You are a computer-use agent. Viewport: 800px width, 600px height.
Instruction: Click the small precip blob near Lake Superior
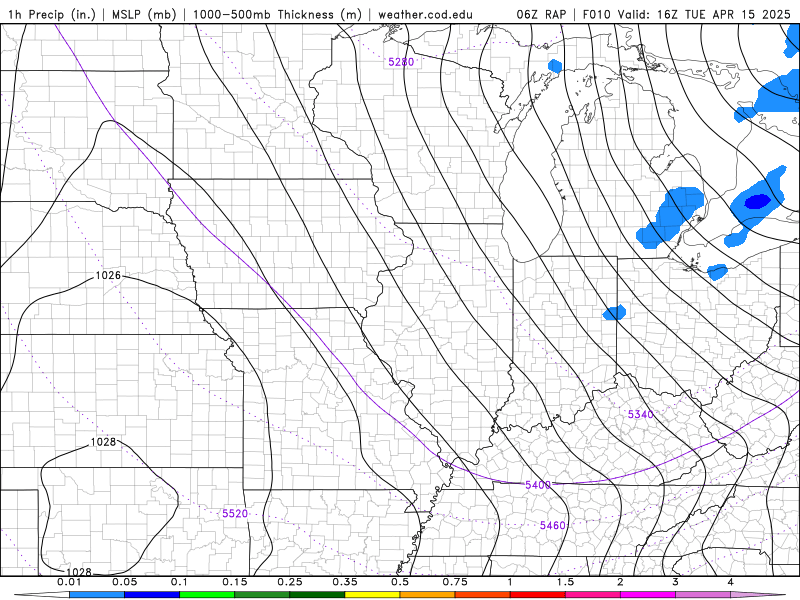coord(555,65)
